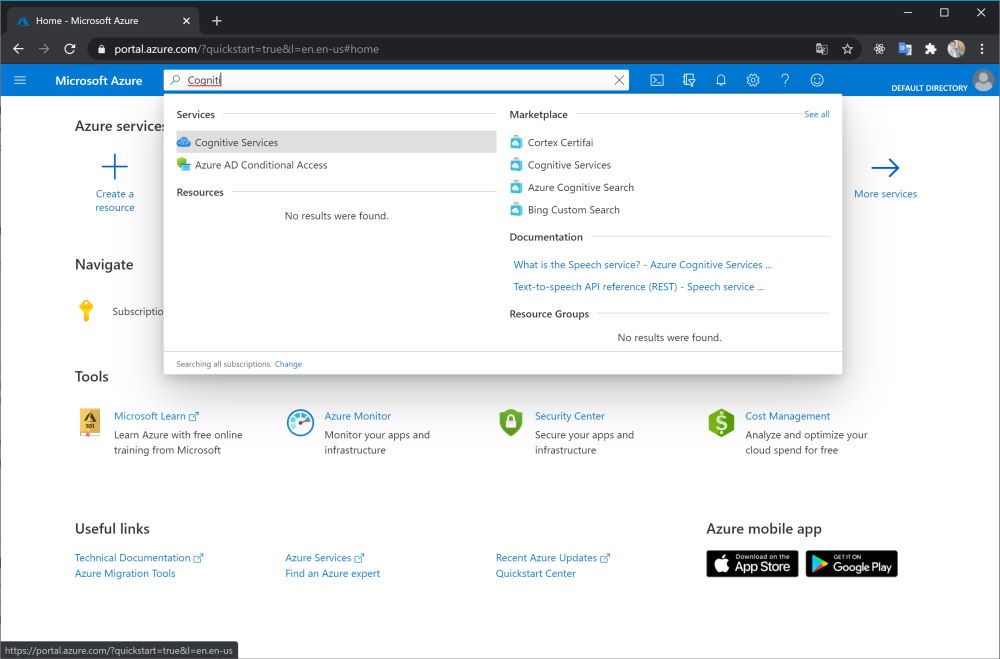Screen dimensions: 1000x659
Task: Click the App Store download badge
Action: (752, 564)
